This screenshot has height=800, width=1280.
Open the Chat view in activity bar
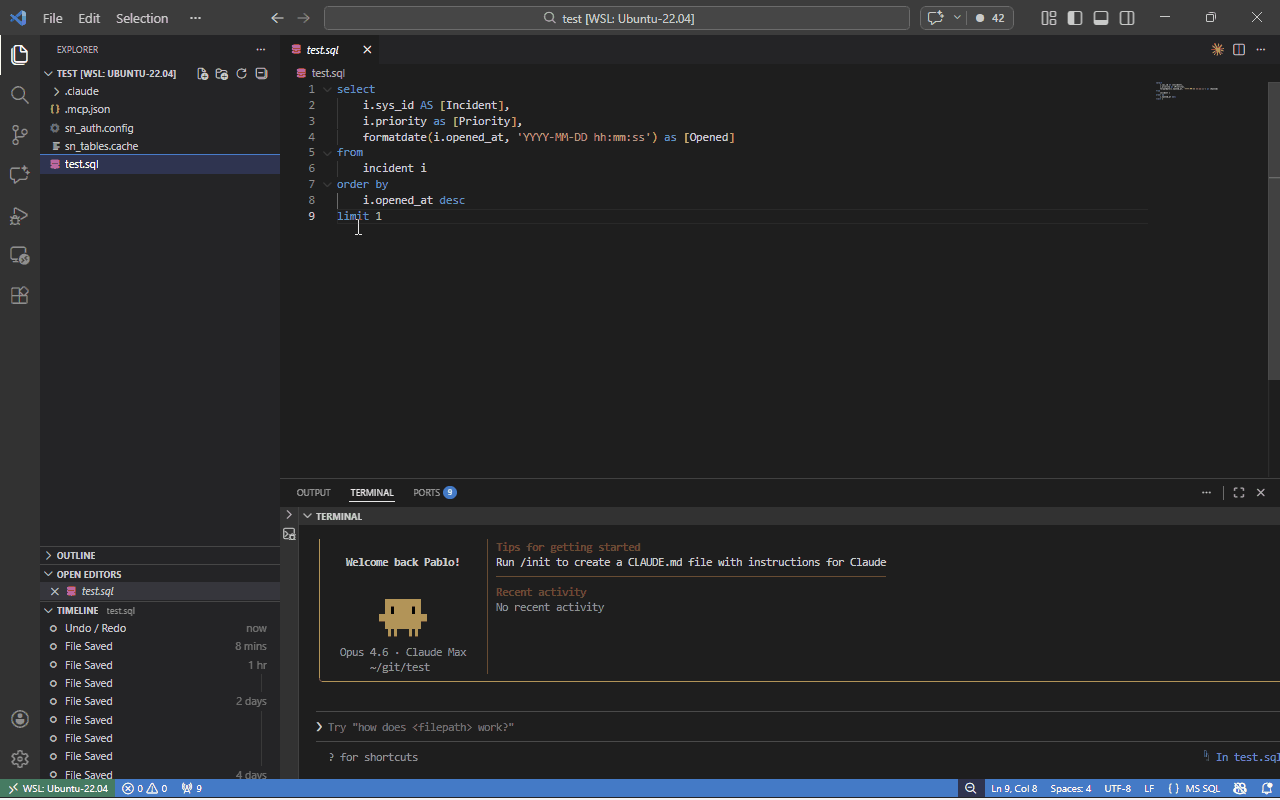coord(19,175)
